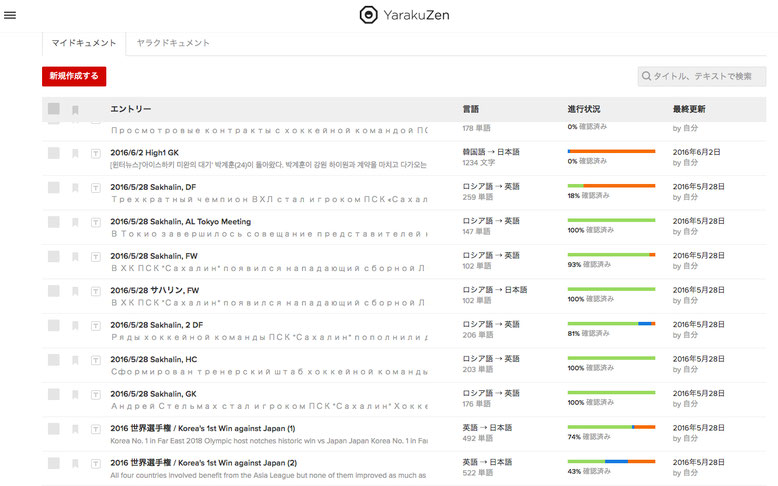Click the YarakuZen logo
This screenshot has height=486, width=778.
pos(404,15)
